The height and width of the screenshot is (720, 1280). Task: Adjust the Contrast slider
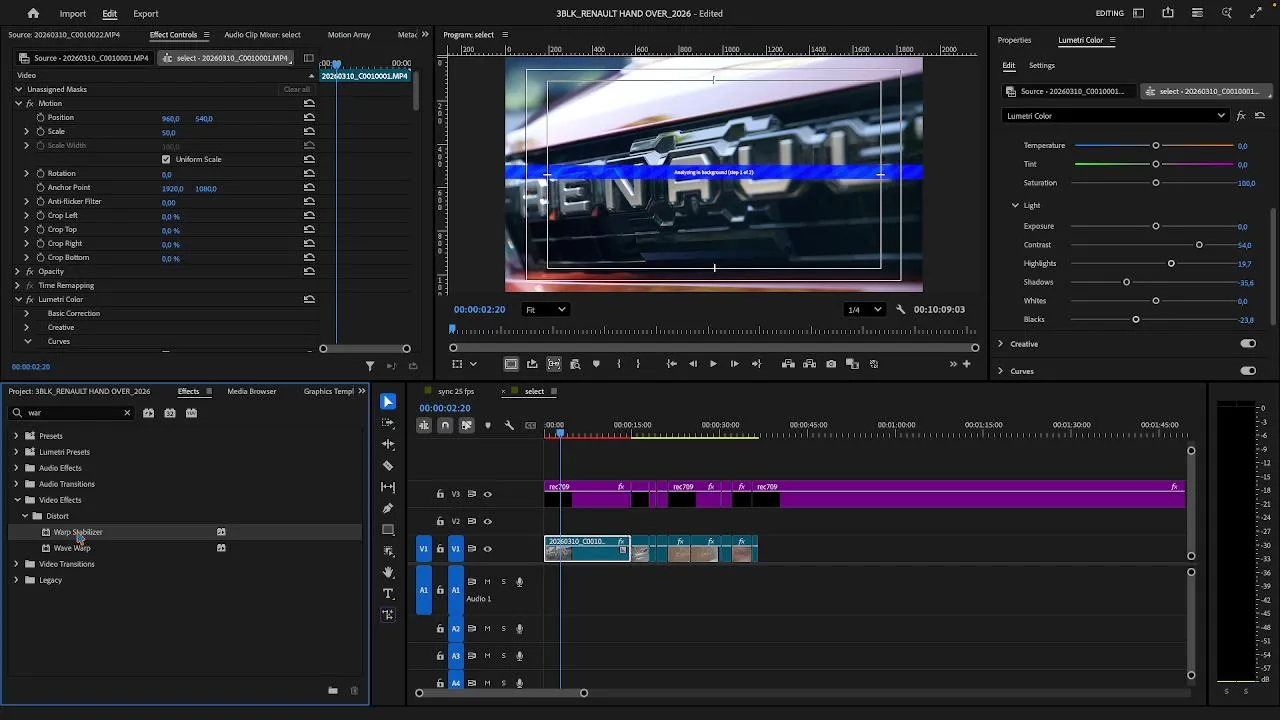click(x=1199, y=245)
